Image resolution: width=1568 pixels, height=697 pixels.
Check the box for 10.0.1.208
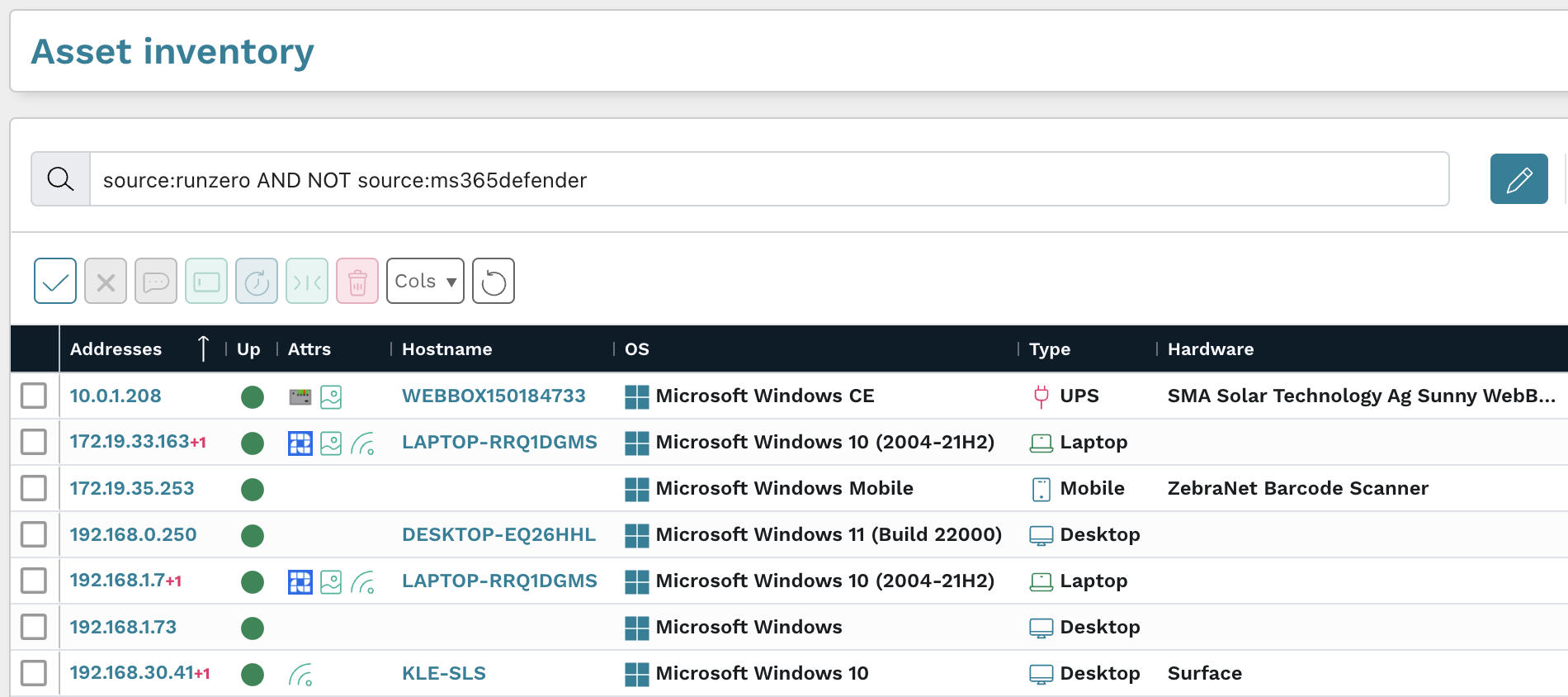tap(34, 396)
